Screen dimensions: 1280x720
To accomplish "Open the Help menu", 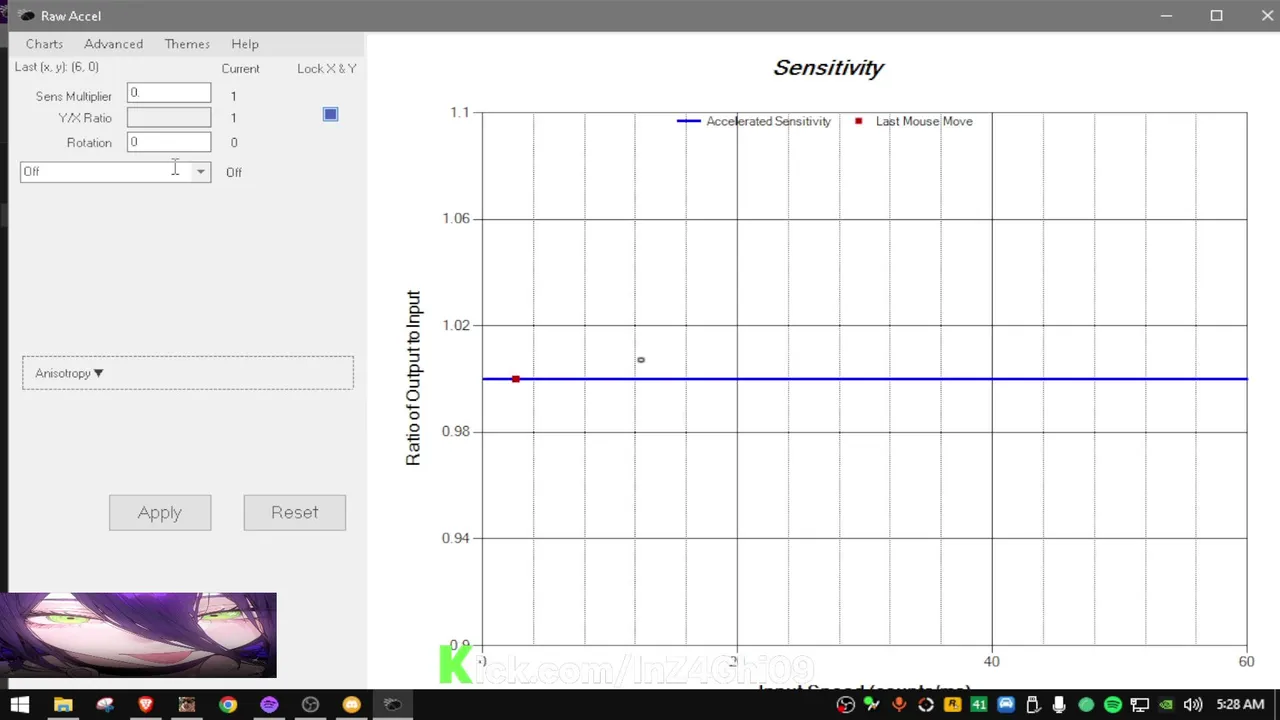I will [x=245, y=44].
